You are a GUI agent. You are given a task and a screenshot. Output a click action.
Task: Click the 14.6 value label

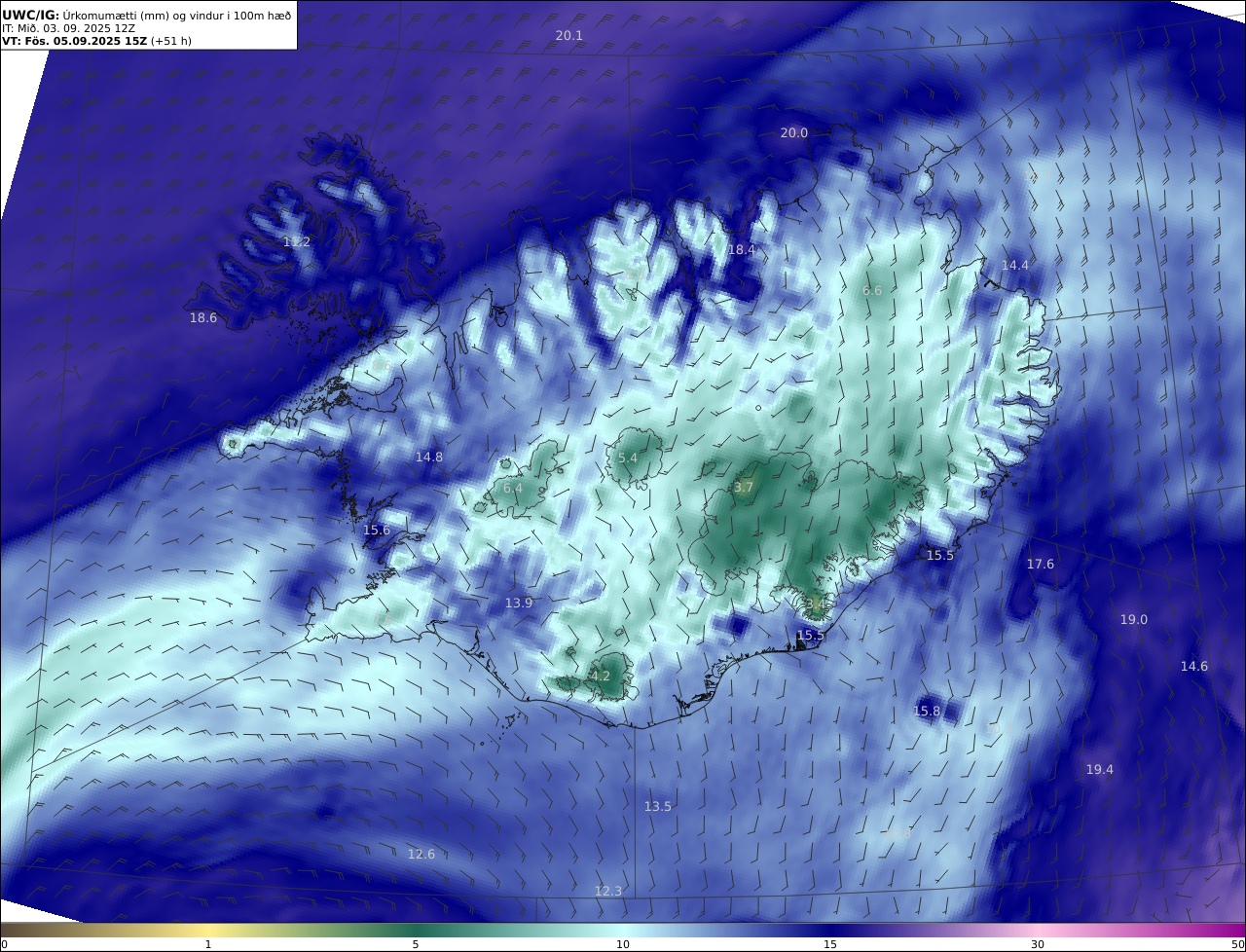point(1194,666)
